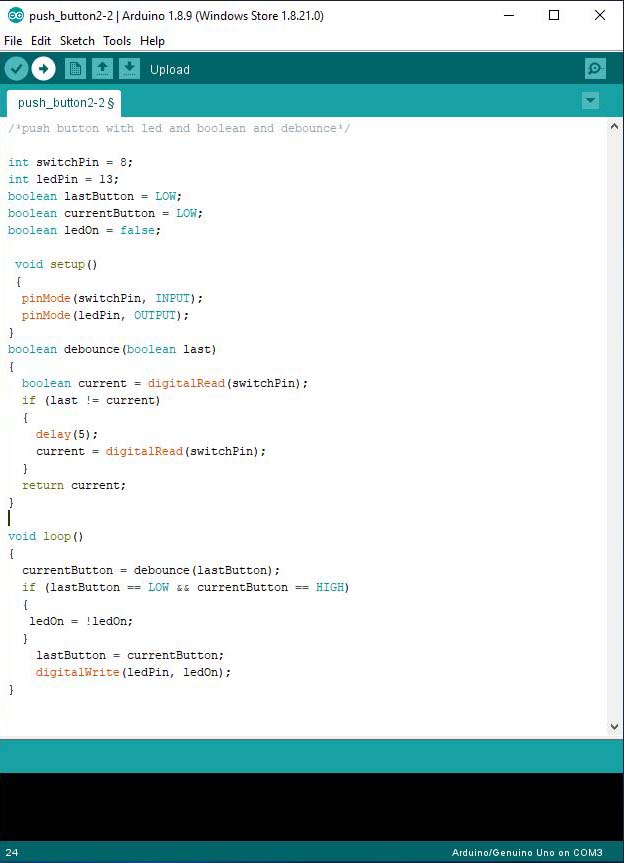Click the 'return current;' line
The width and height of the screenshot is (624, 863).
click(x=74, y=485)
